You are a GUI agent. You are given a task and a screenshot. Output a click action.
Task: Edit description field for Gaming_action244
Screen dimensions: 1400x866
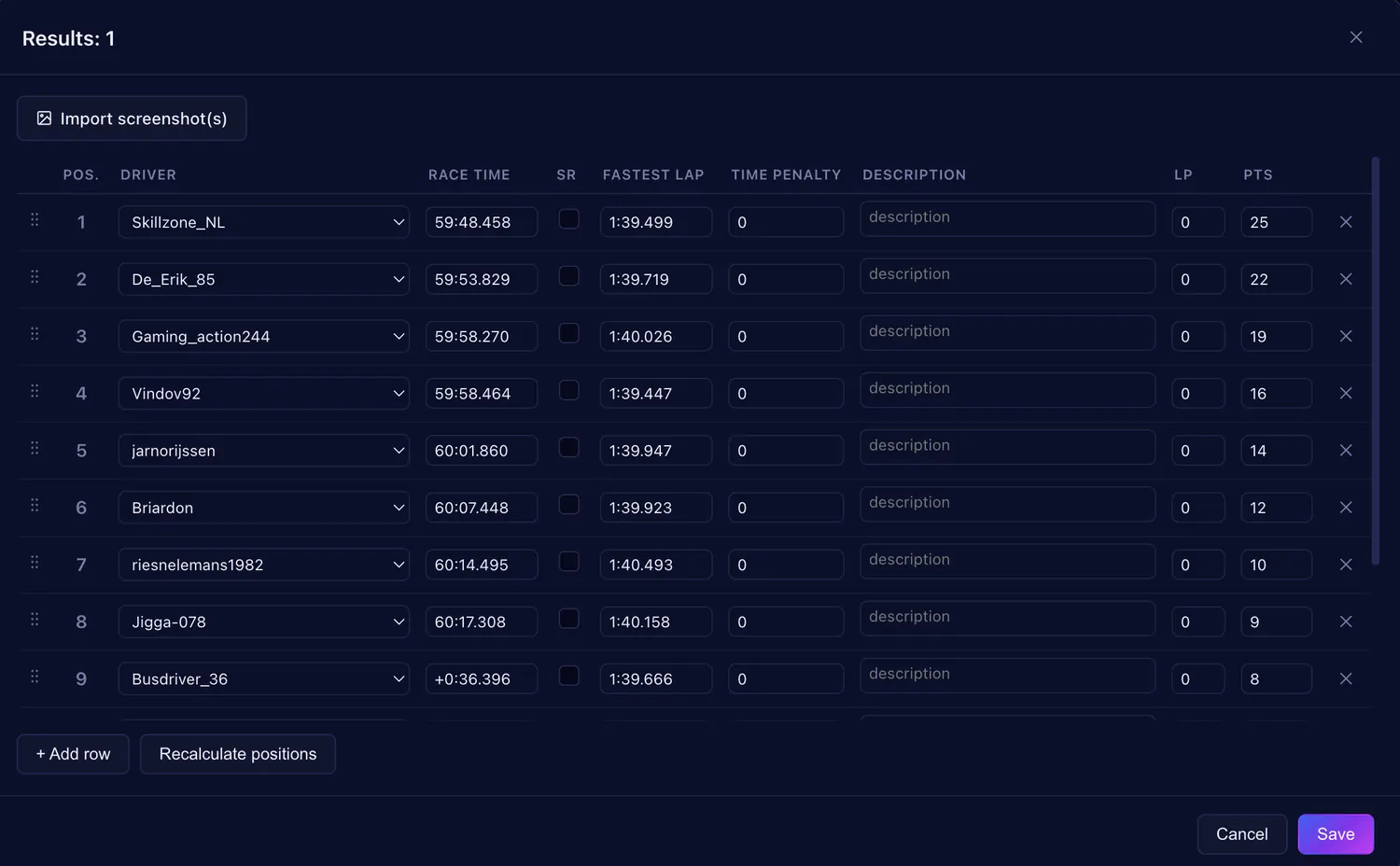point(1008,333)
